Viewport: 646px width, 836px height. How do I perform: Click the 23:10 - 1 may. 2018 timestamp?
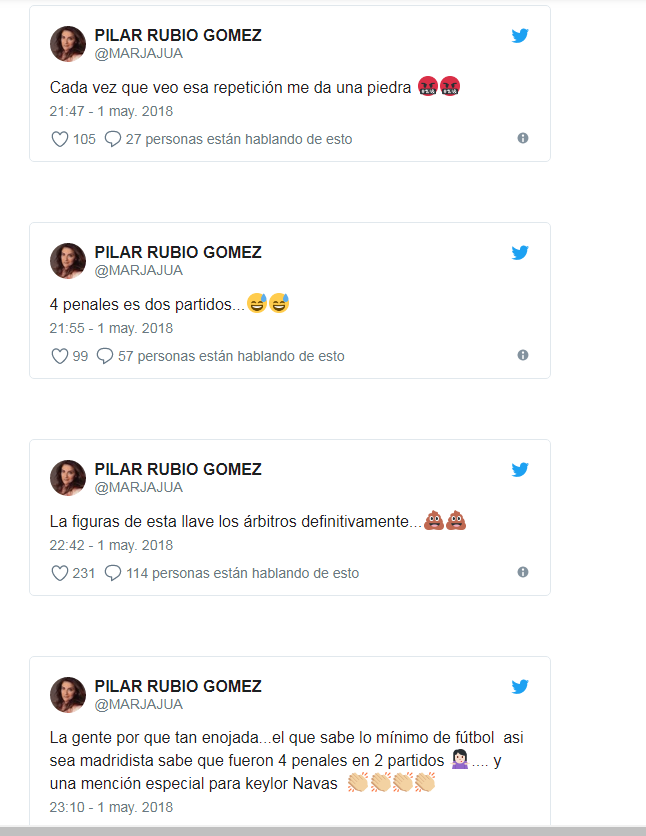point(111,807)
